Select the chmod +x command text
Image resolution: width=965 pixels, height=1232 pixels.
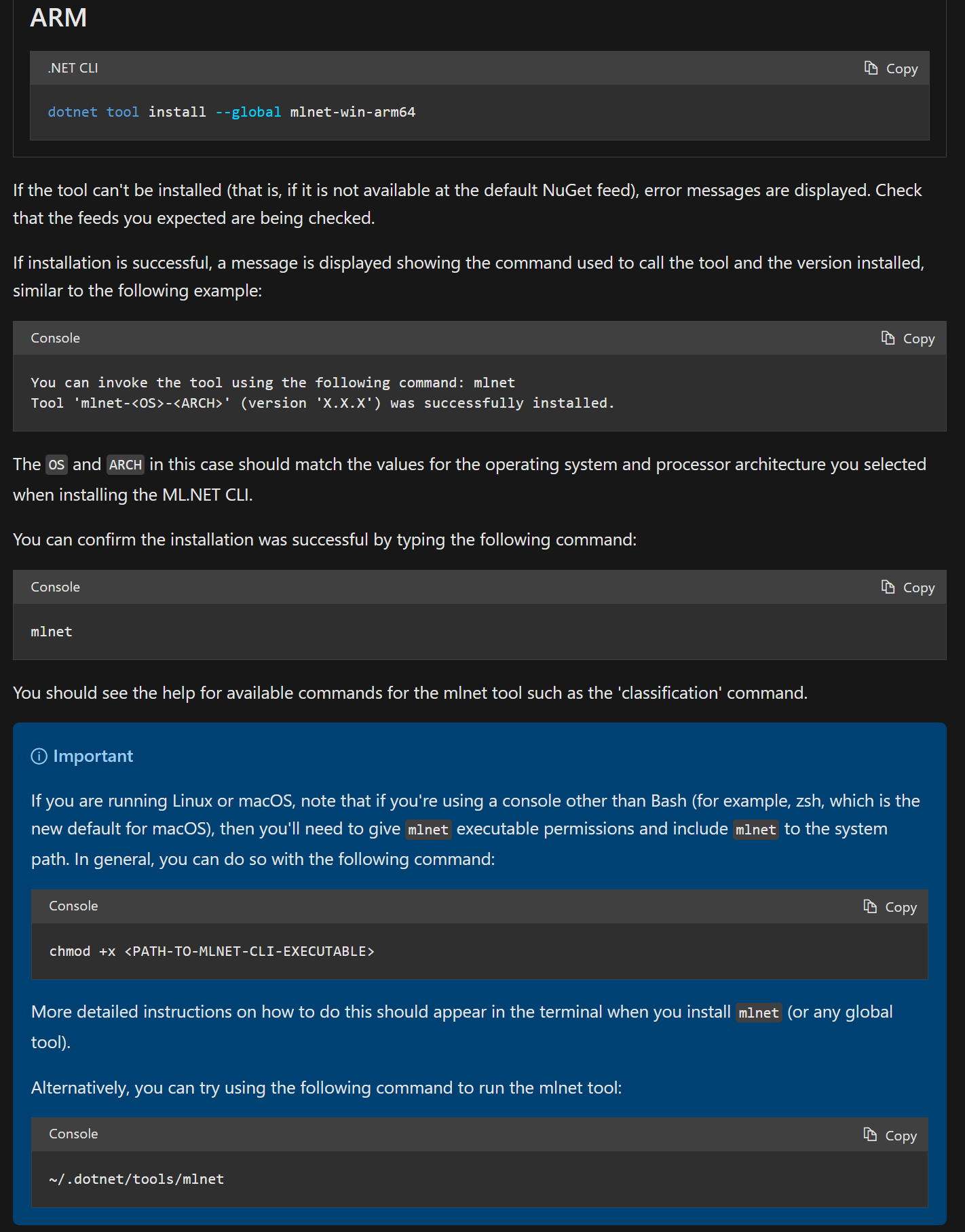tap(212, 951)
